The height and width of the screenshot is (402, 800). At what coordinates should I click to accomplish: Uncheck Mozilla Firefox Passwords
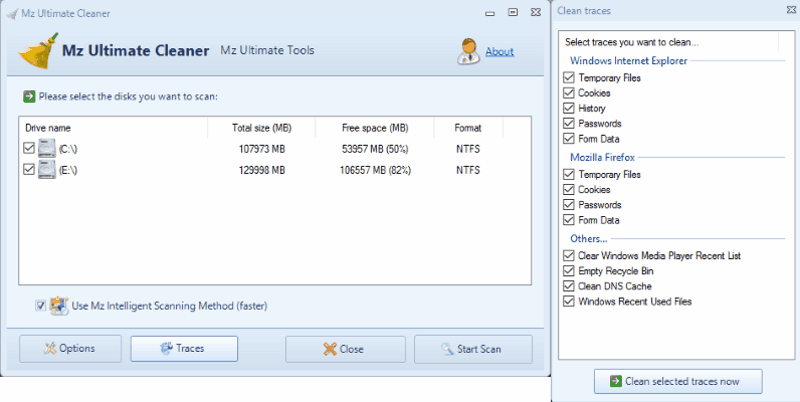(x=568, y=205)
